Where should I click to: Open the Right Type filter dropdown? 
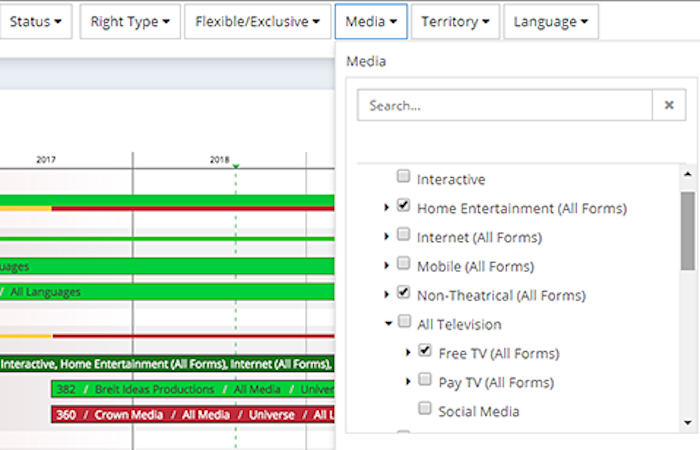pyautogui.click(x=129, y=21)
